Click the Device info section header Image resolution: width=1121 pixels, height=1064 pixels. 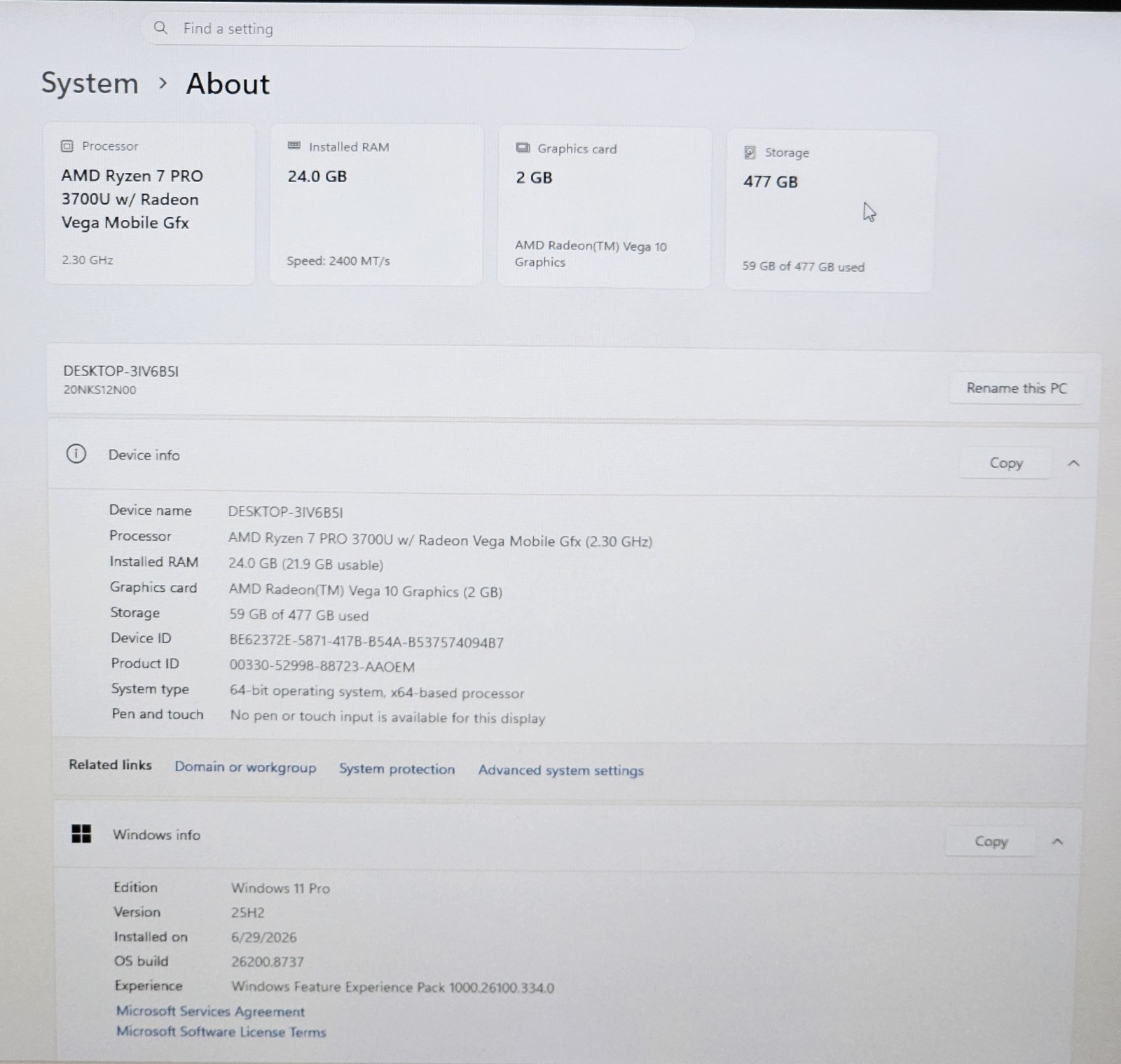573,459
